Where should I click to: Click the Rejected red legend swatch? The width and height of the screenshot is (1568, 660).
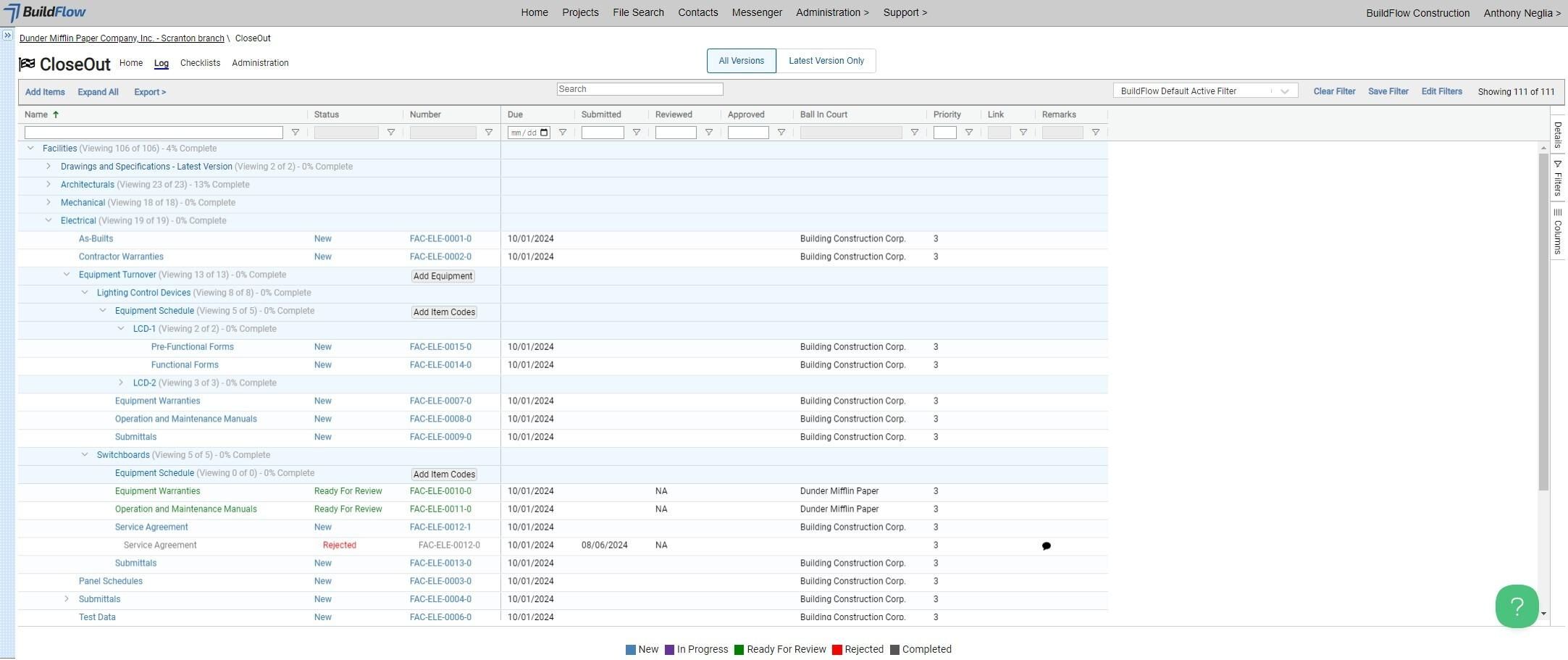[837, 650]
